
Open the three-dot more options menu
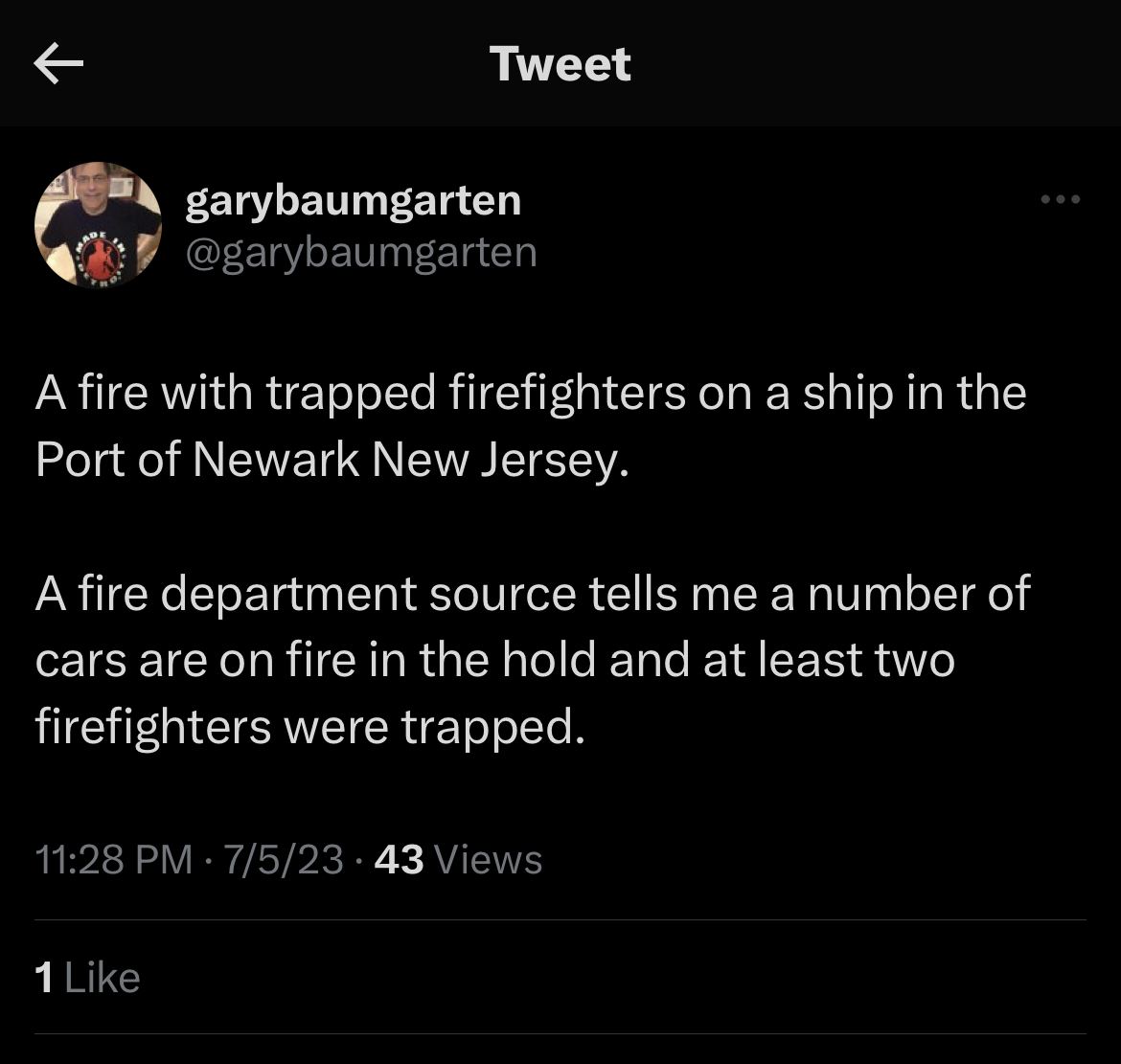point(1061,200)
